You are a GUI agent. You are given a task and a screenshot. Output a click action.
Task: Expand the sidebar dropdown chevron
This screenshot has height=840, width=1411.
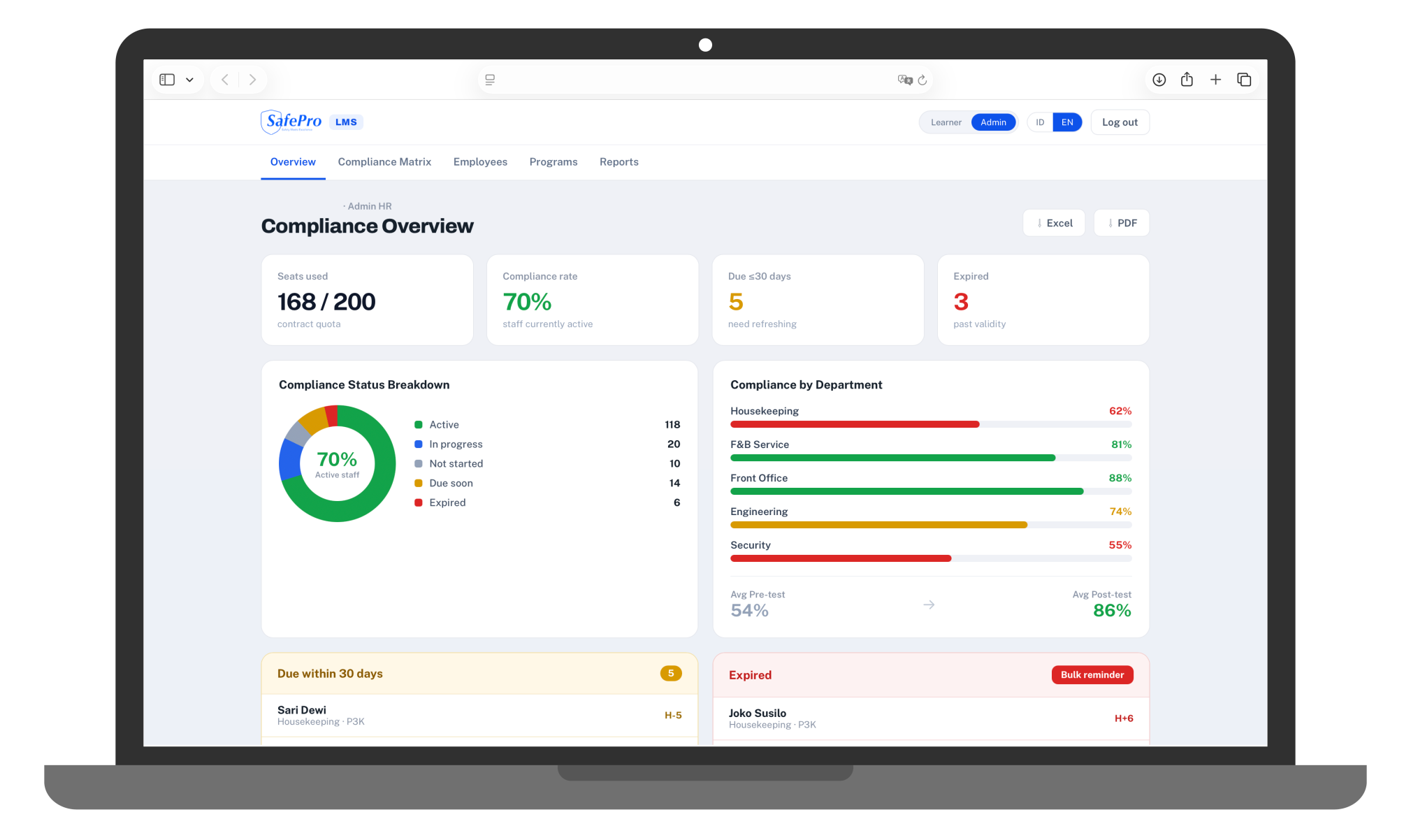point(189,80)
